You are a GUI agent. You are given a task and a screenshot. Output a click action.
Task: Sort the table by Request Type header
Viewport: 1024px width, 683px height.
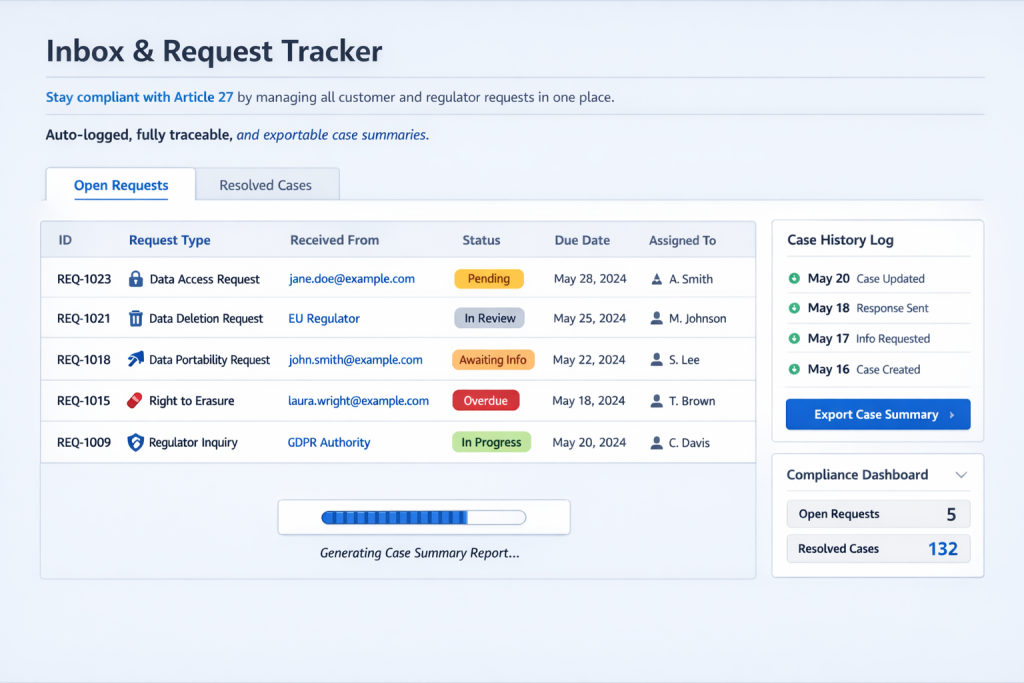[x=169, y=240]
